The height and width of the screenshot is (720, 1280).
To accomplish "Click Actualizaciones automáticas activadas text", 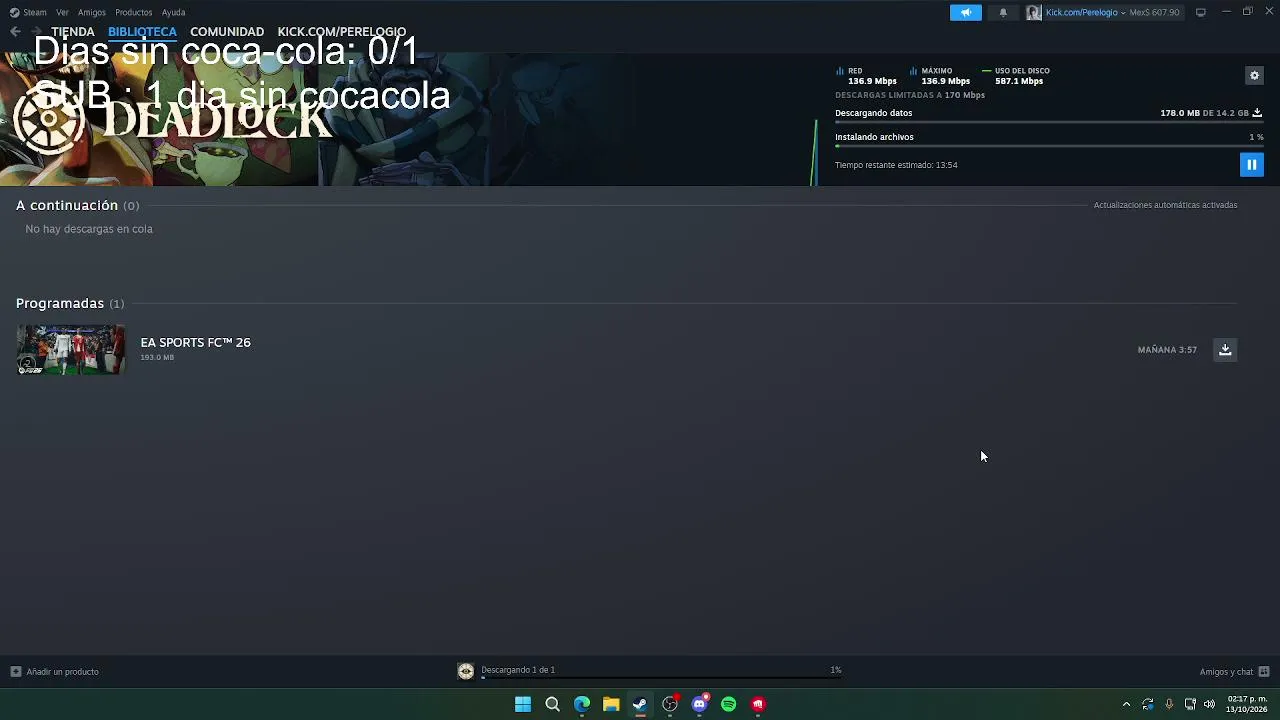I will (x=1165, y=205).
